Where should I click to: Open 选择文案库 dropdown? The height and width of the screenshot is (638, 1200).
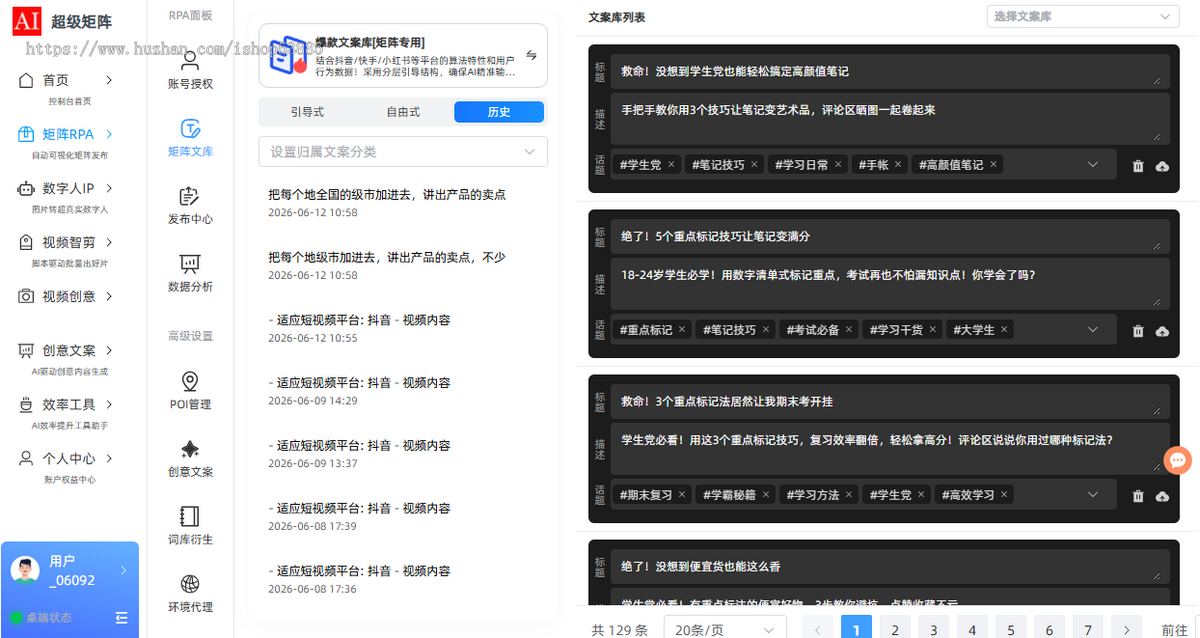1081,16
